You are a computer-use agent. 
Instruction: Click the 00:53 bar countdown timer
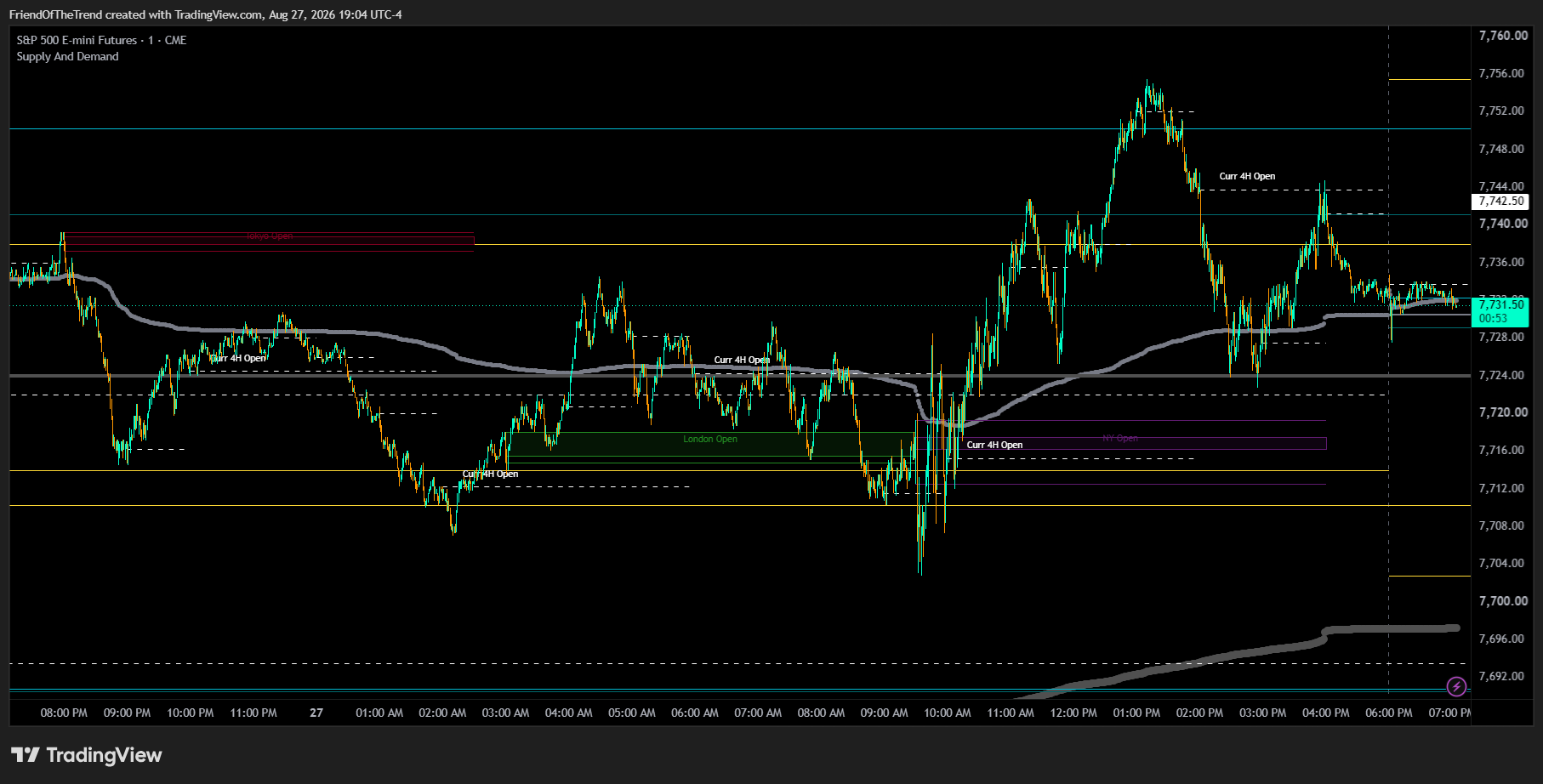click(1493, 319)
